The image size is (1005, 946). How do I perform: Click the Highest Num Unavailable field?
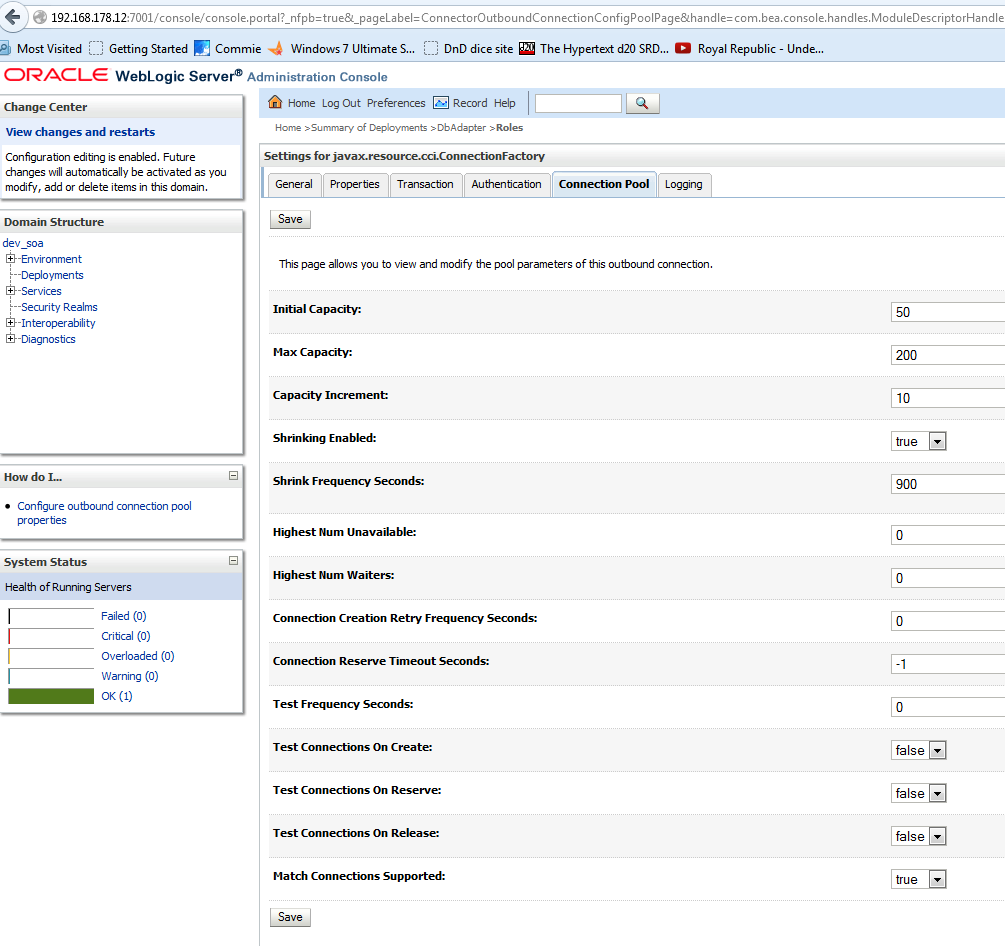[x=948, y=535]
